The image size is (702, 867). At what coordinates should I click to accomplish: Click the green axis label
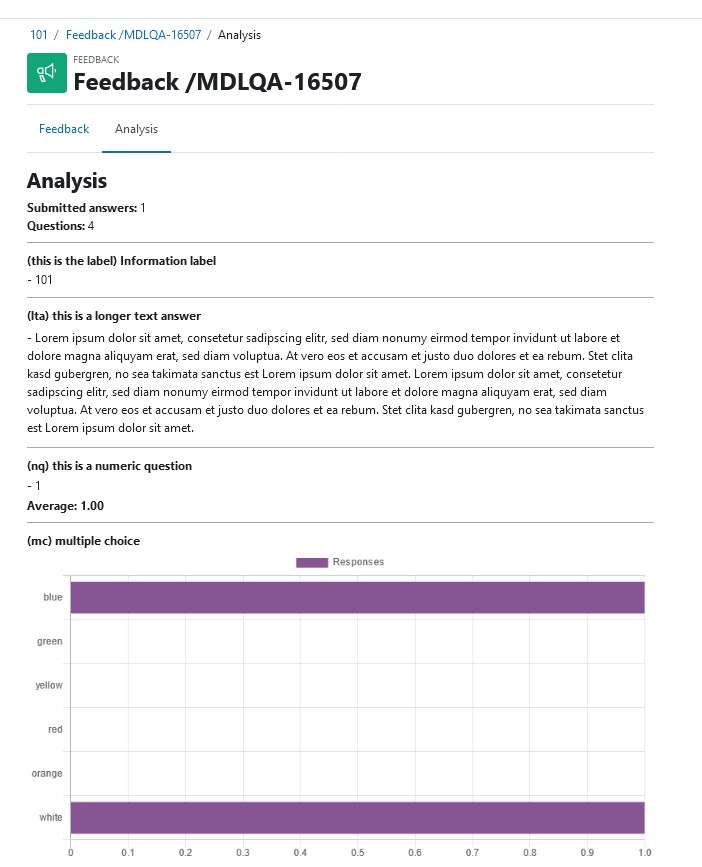[x=50, y=641]
